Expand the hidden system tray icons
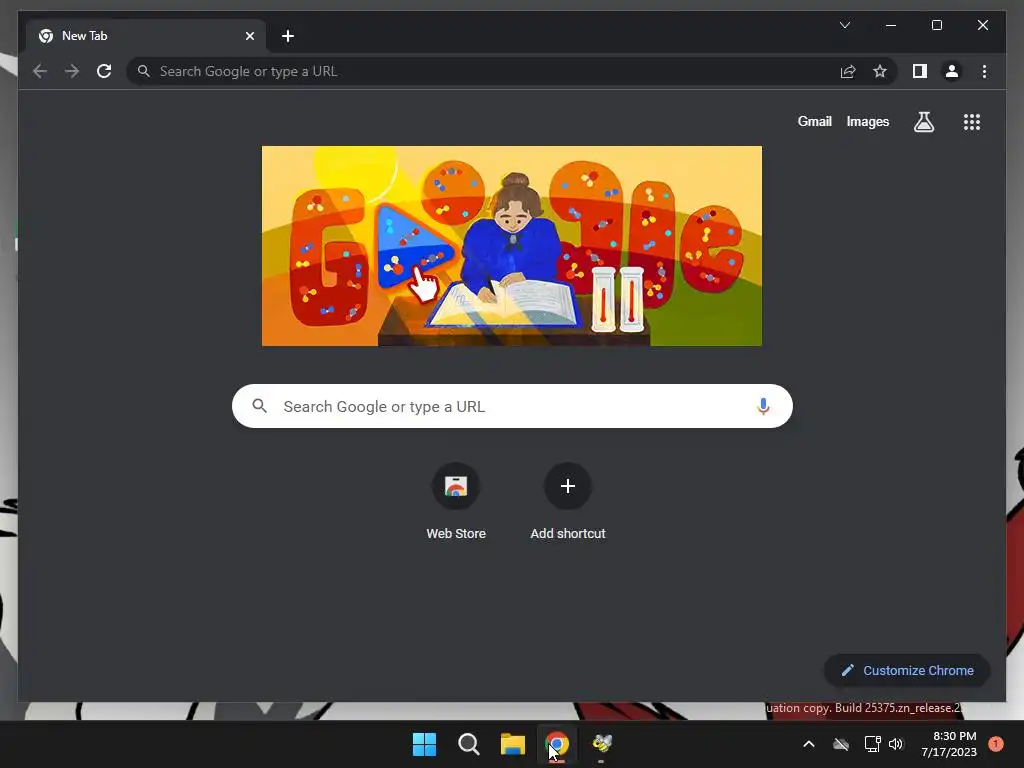Image resolution: width=1024 pixels, height=768 pixels. coord(808,744)
